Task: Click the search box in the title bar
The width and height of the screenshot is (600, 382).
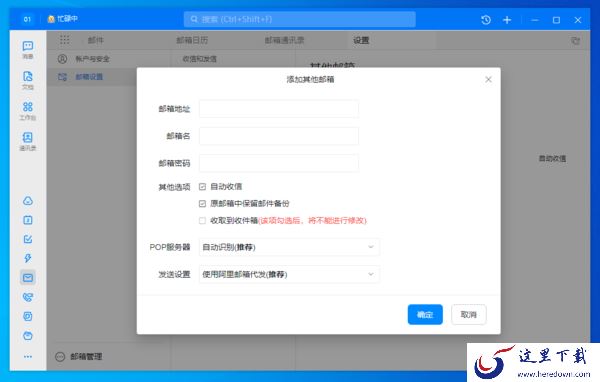Action: (300, 19)
